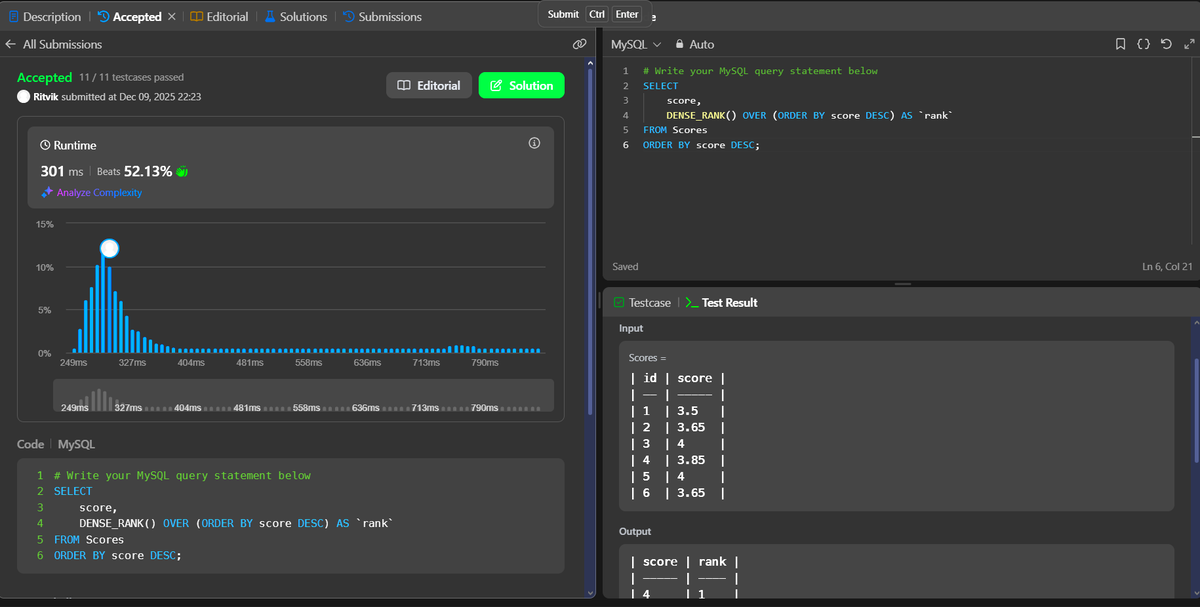The height and width of the screenshot is (607, 1200).
Task: Expand the MySQL language dropdown
Action: pos(636,45)
